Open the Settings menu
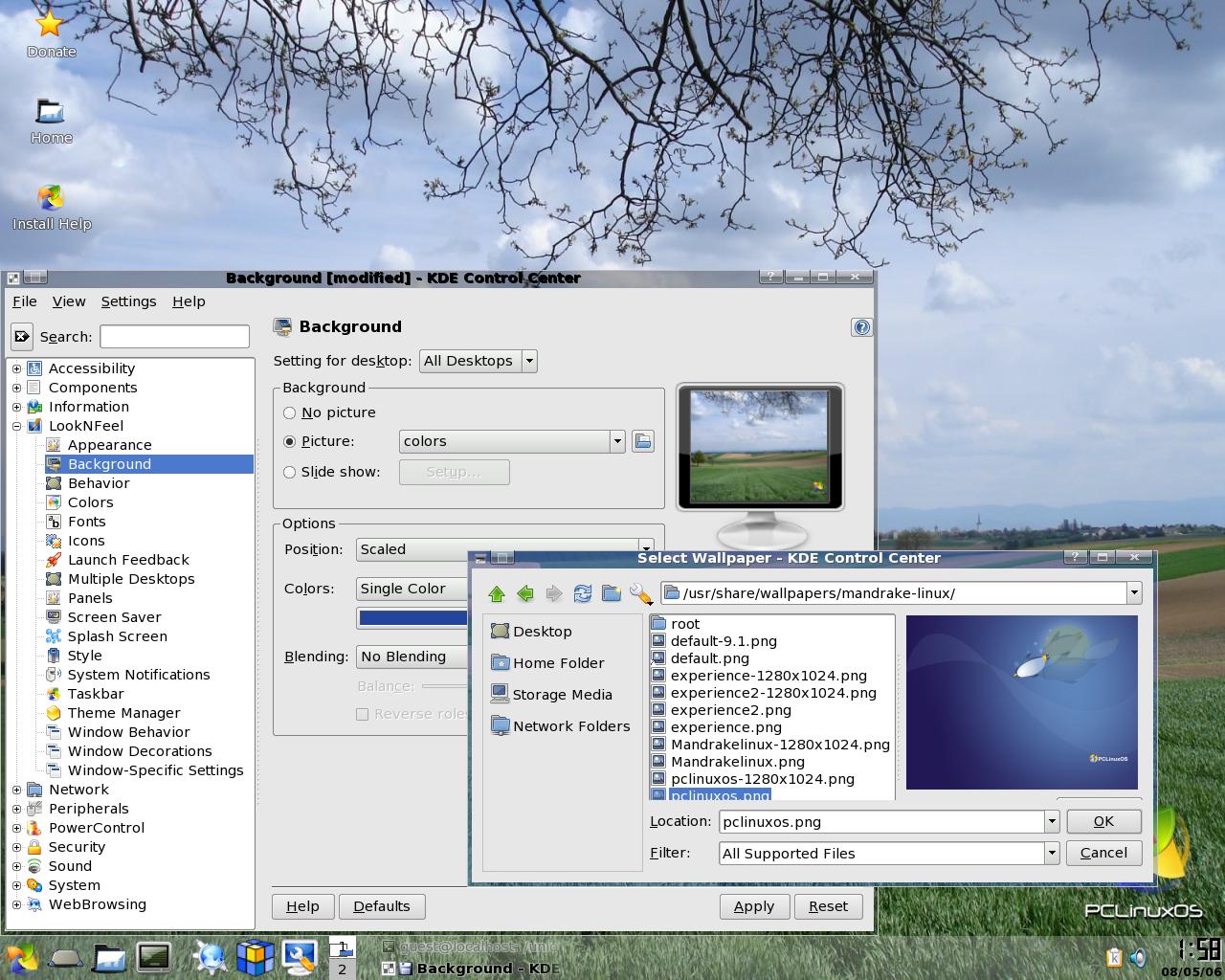The width and height of the screenshot is (1225, 980). (128, 301)
